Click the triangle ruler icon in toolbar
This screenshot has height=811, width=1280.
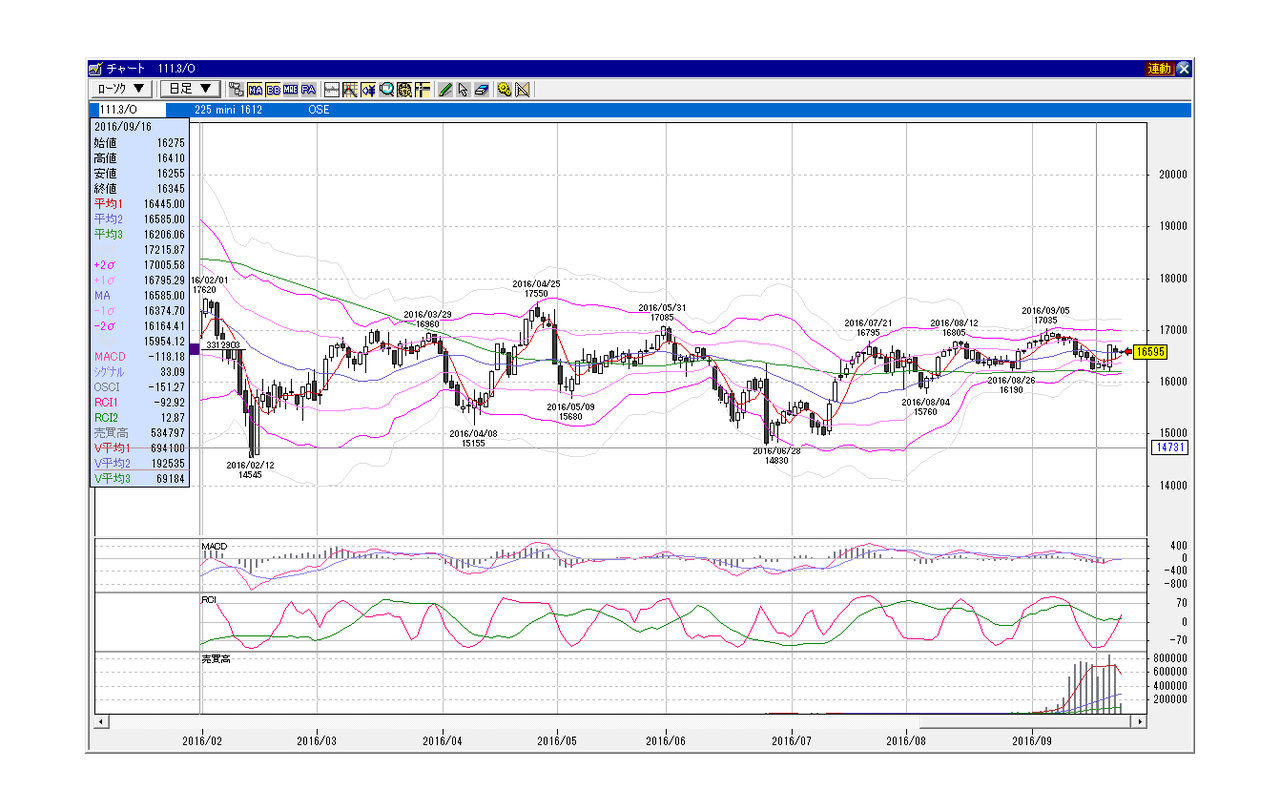522,89
